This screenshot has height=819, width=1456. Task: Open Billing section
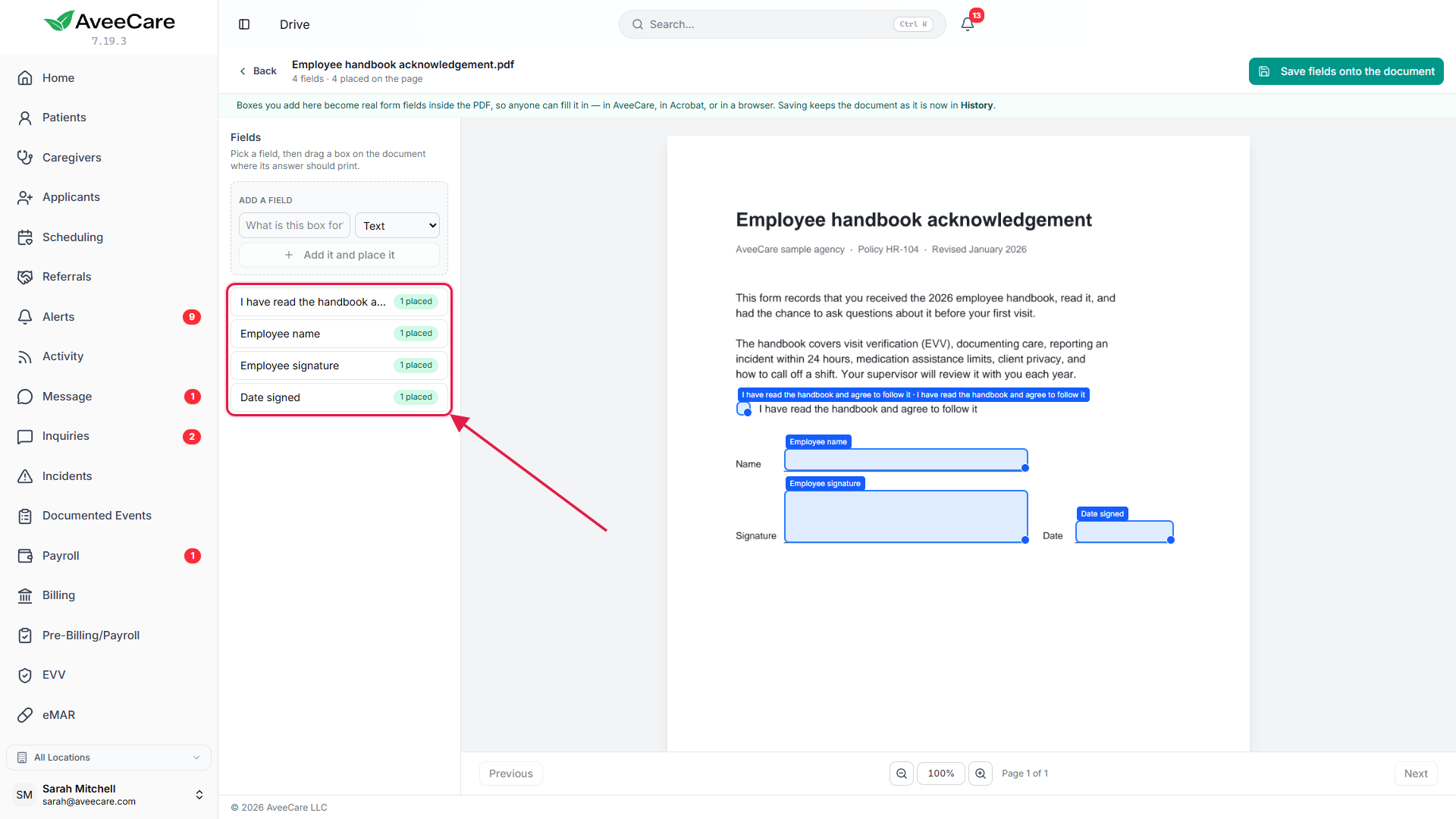pos(108,595)
